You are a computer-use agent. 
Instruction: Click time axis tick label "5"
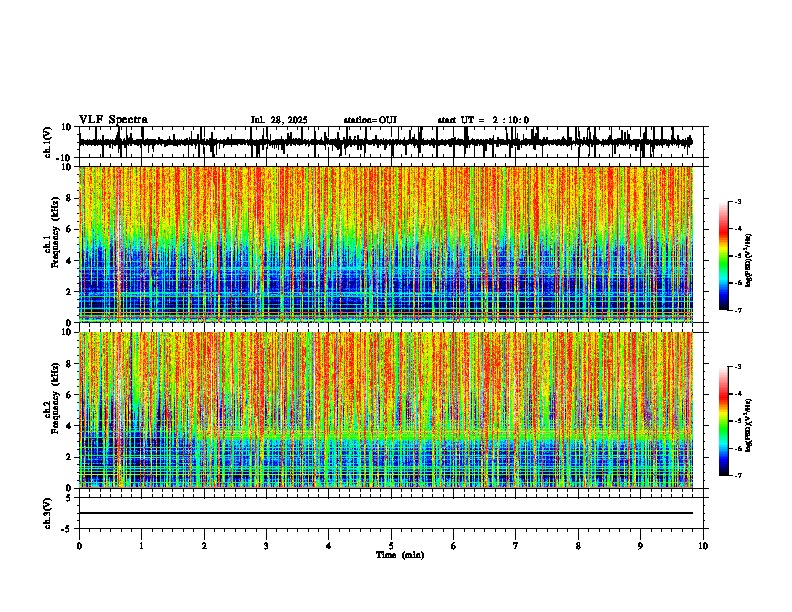point(391,546)
